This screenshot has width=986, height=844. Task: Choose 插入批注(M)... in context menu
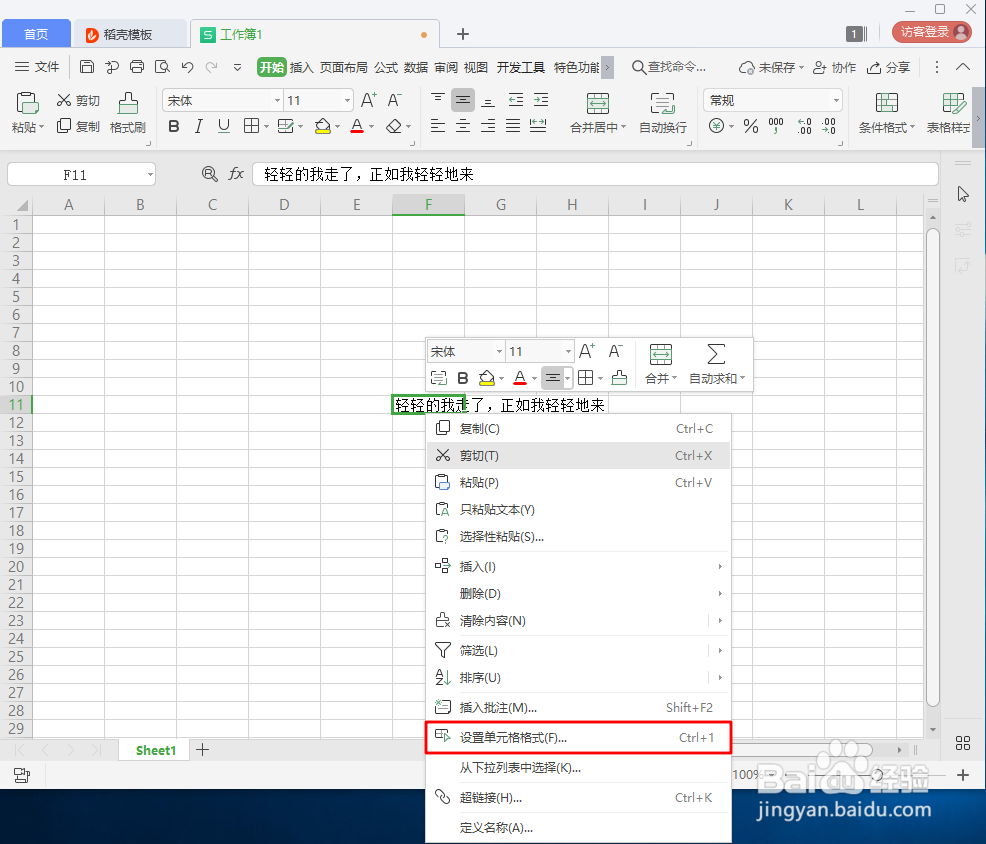pyautogui.click(x=578, y=708)
